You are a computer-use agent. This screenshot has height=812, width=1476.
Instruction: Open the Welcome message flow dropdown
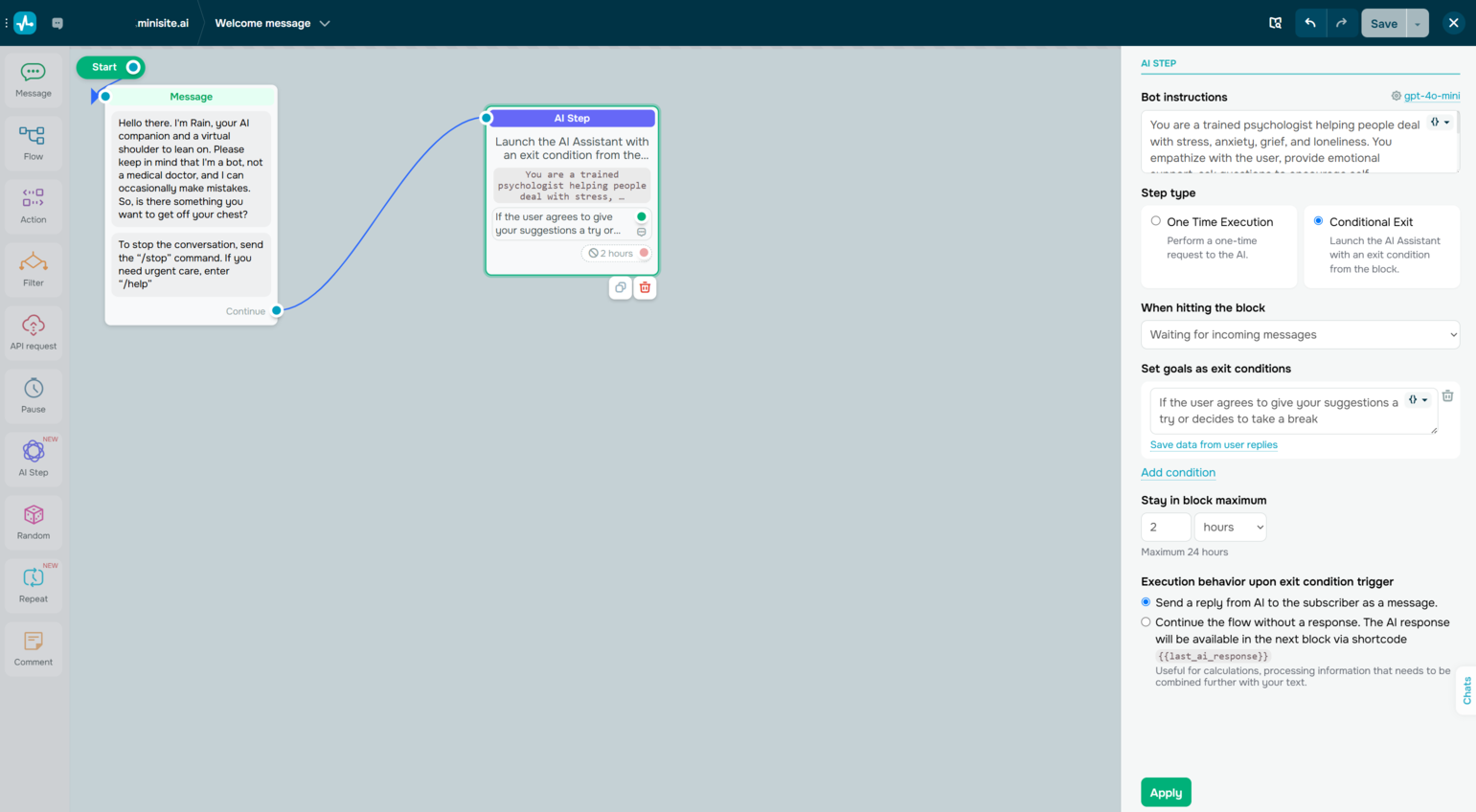coord(273,23)
